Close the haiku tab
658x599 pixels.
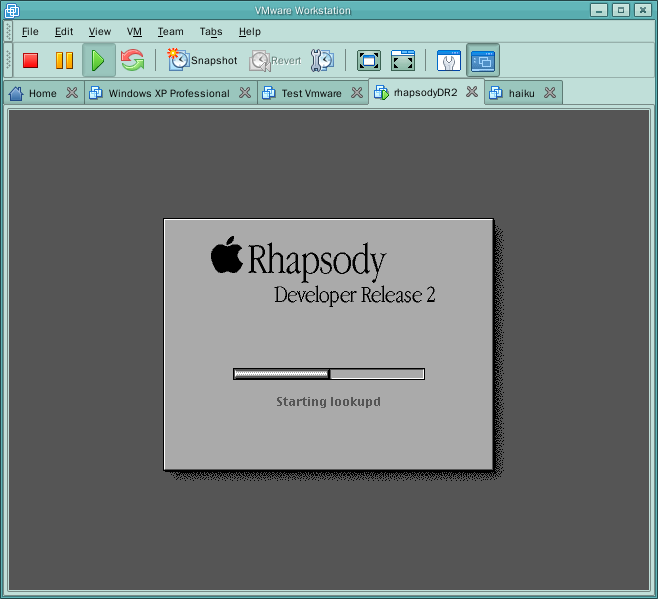click(x=550, y=92)
